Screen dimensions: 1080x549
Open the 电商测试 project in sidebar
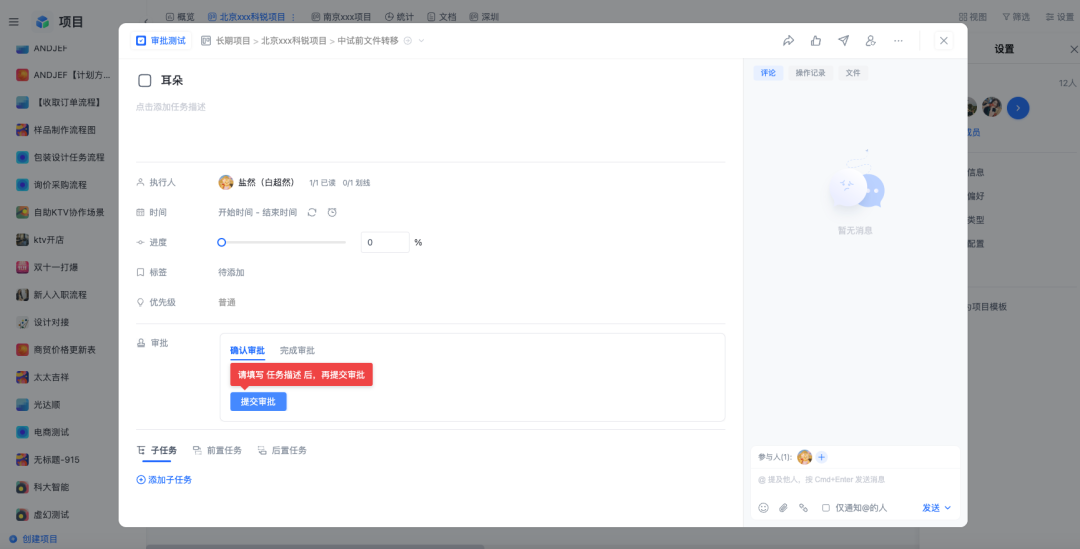pyautogui.click(x=52, y=432)
